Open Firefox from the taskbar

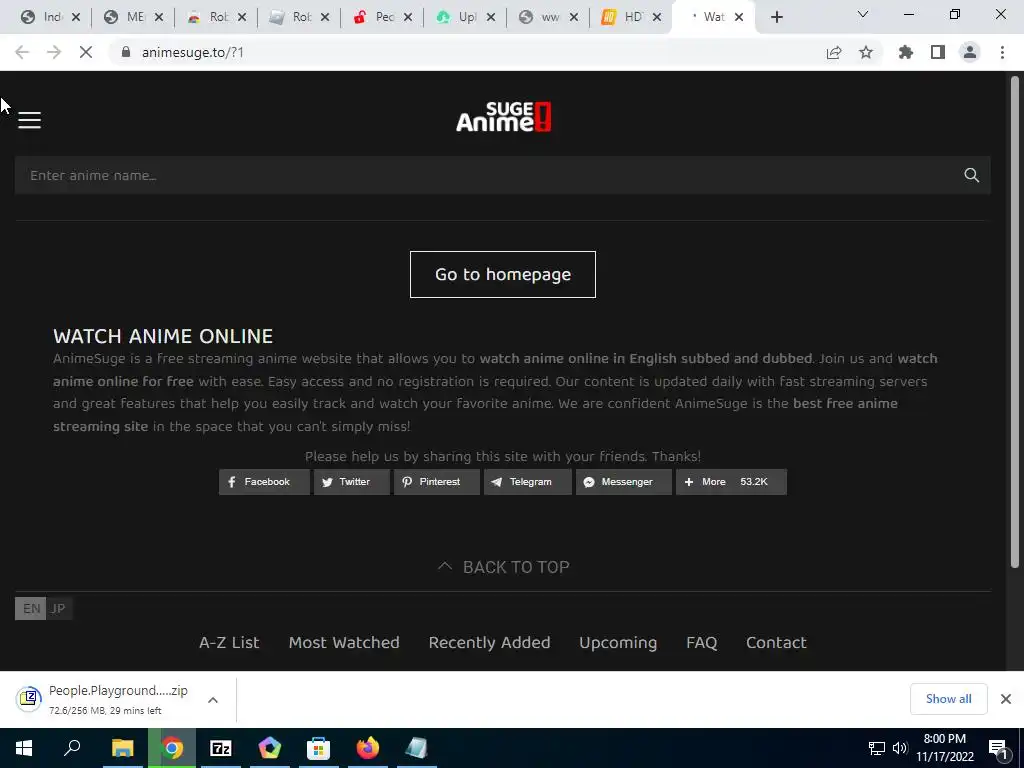[368, 748]
